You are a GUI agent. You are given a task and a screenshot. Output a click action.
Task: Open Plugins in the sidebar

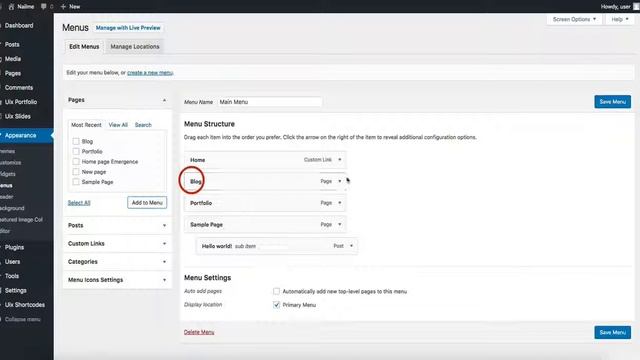(14, 247)
